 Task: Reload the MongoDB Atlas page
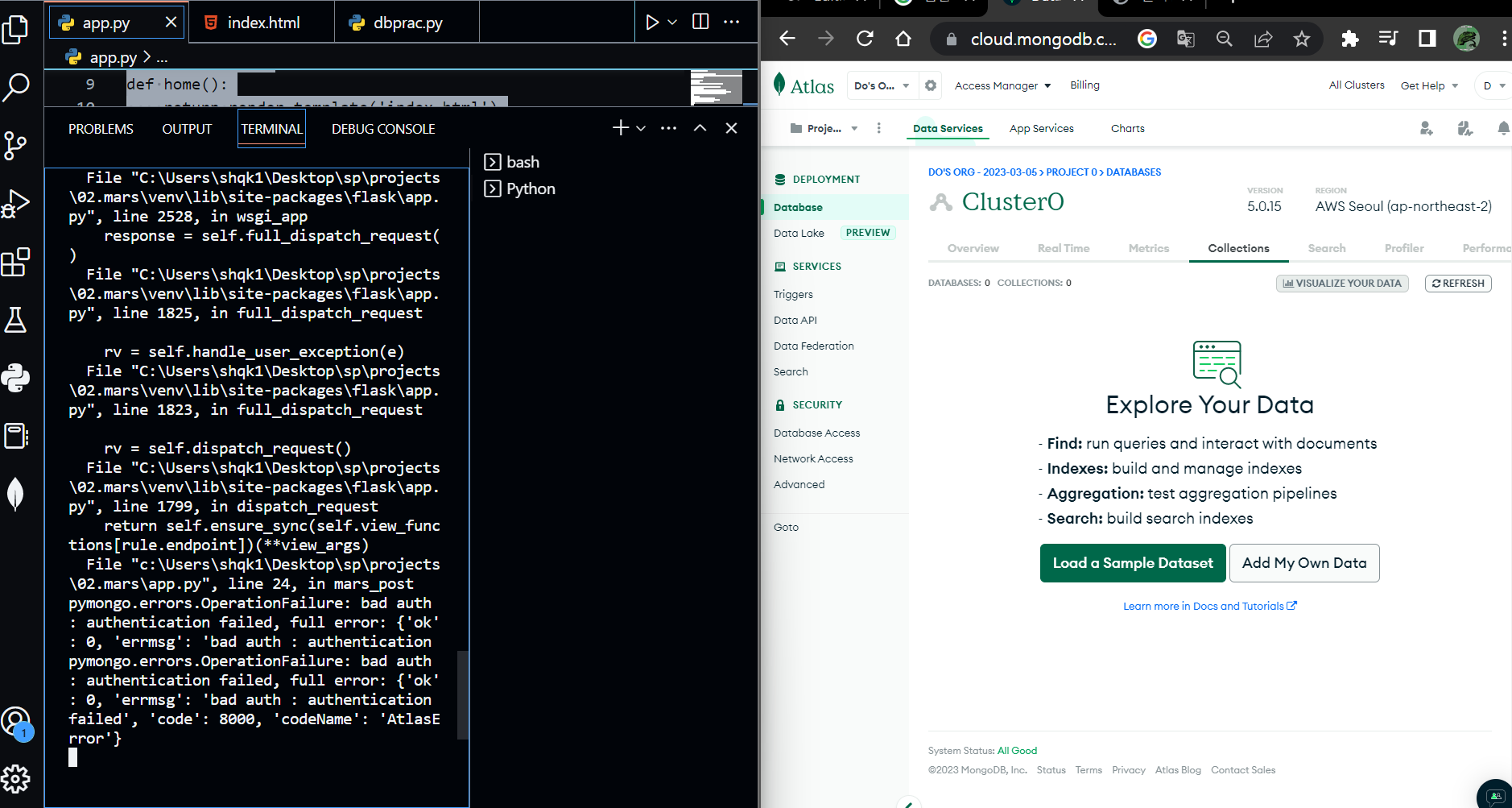(865, 38)
